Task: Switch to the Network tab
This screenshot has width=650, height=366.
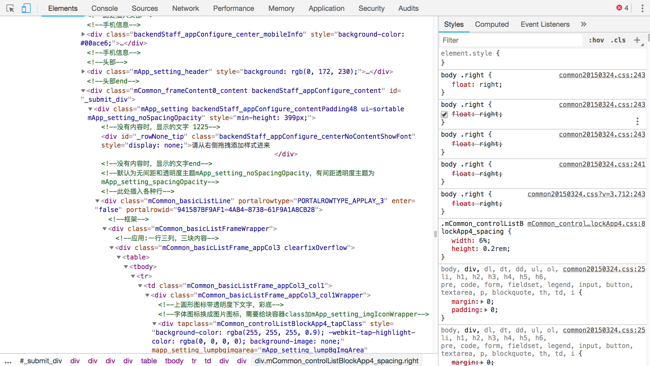Action: tap(185, 8)
